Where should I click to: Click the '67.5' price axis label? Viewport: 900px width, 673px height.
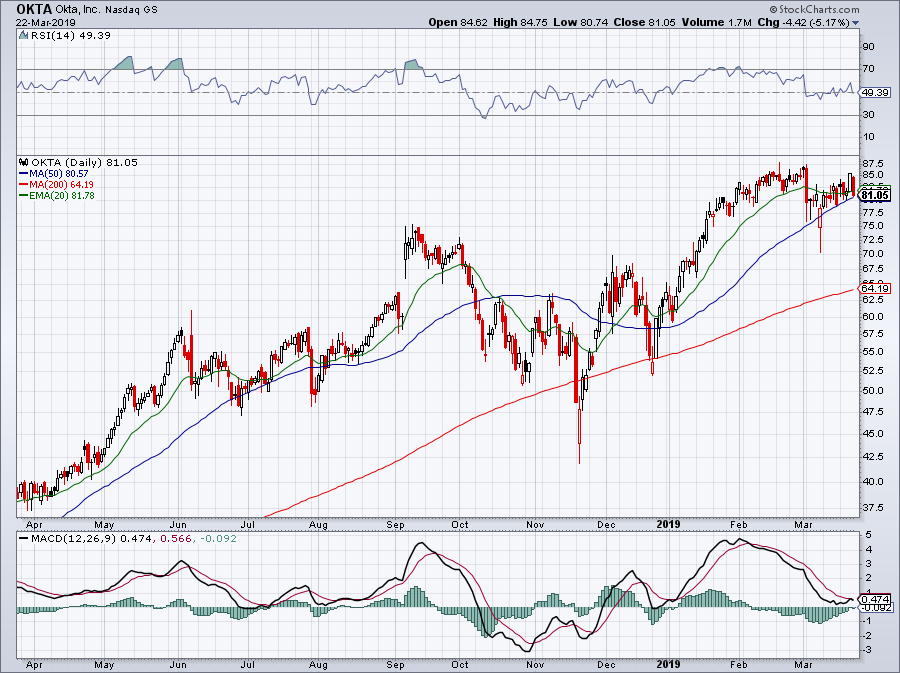pyautogui.click(x=872, y=269)
